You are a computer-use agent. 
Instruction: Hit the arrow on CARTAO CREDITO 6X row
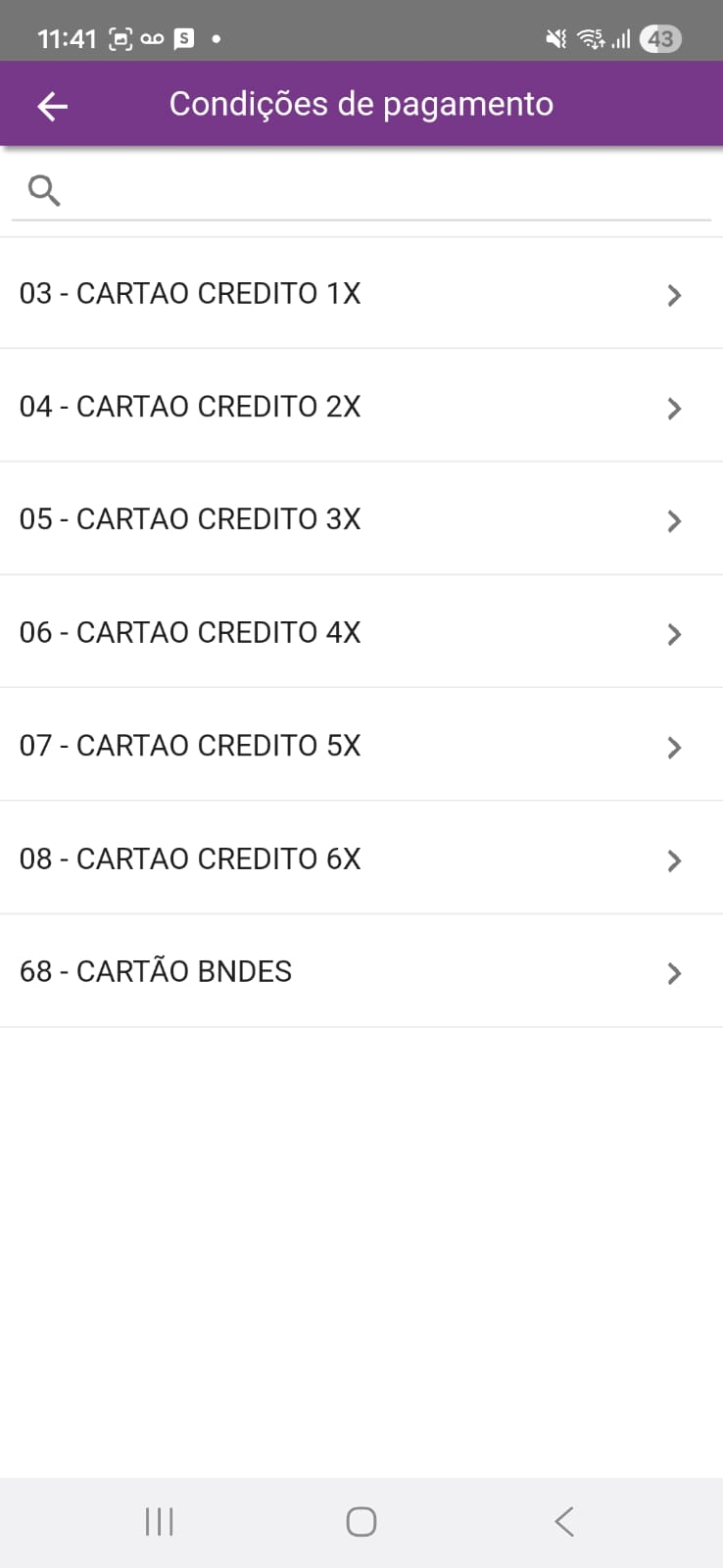tap(674, 860)
